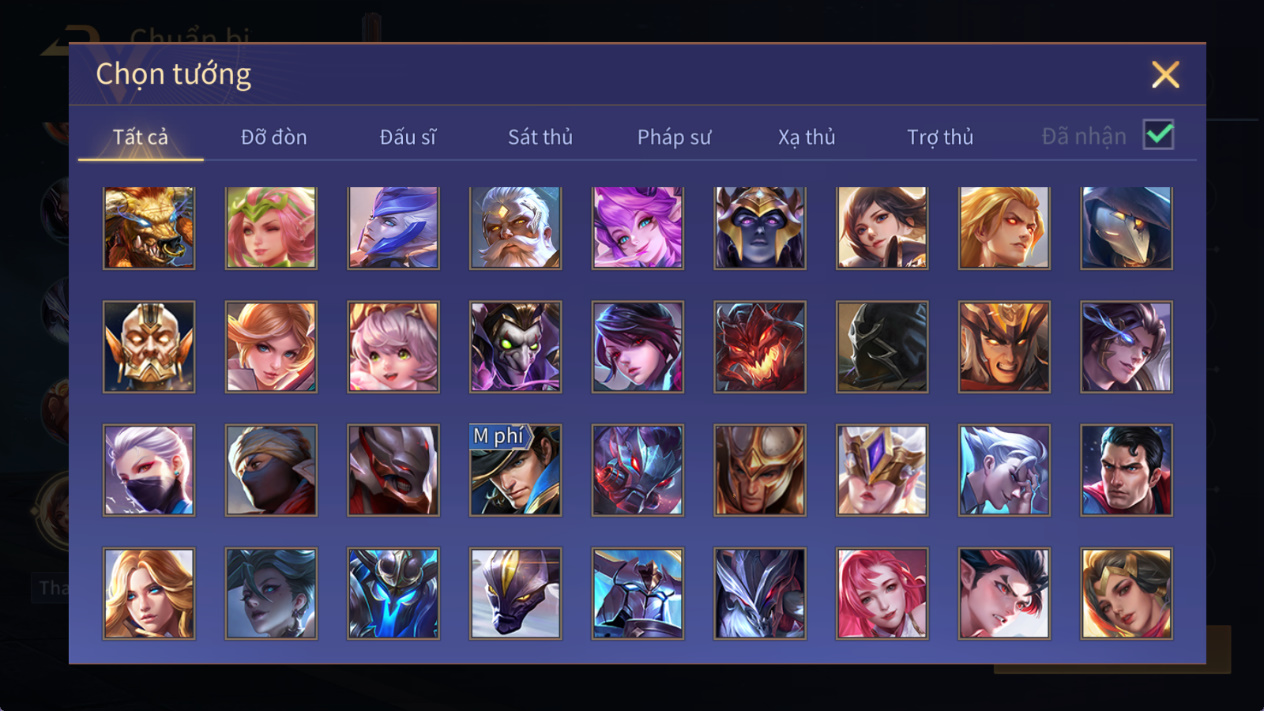1264x711 pixels.
Task: Toggle the 'Đã nhận' checkbox
Action: click(x=1158, y=135)
